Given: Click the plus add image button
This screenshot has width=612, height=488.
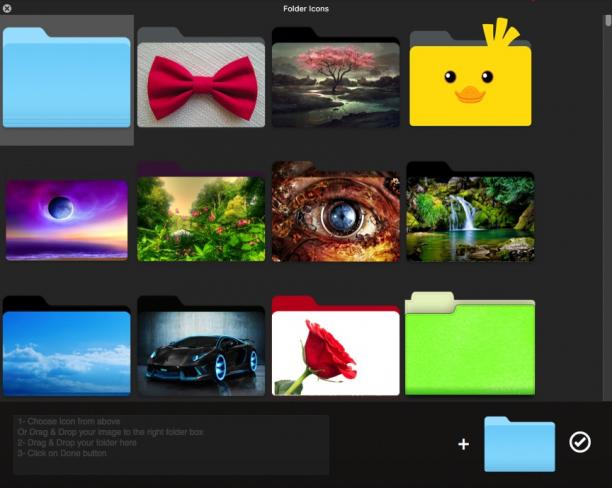Looking at the screenshot, I should tap(463, 444).
